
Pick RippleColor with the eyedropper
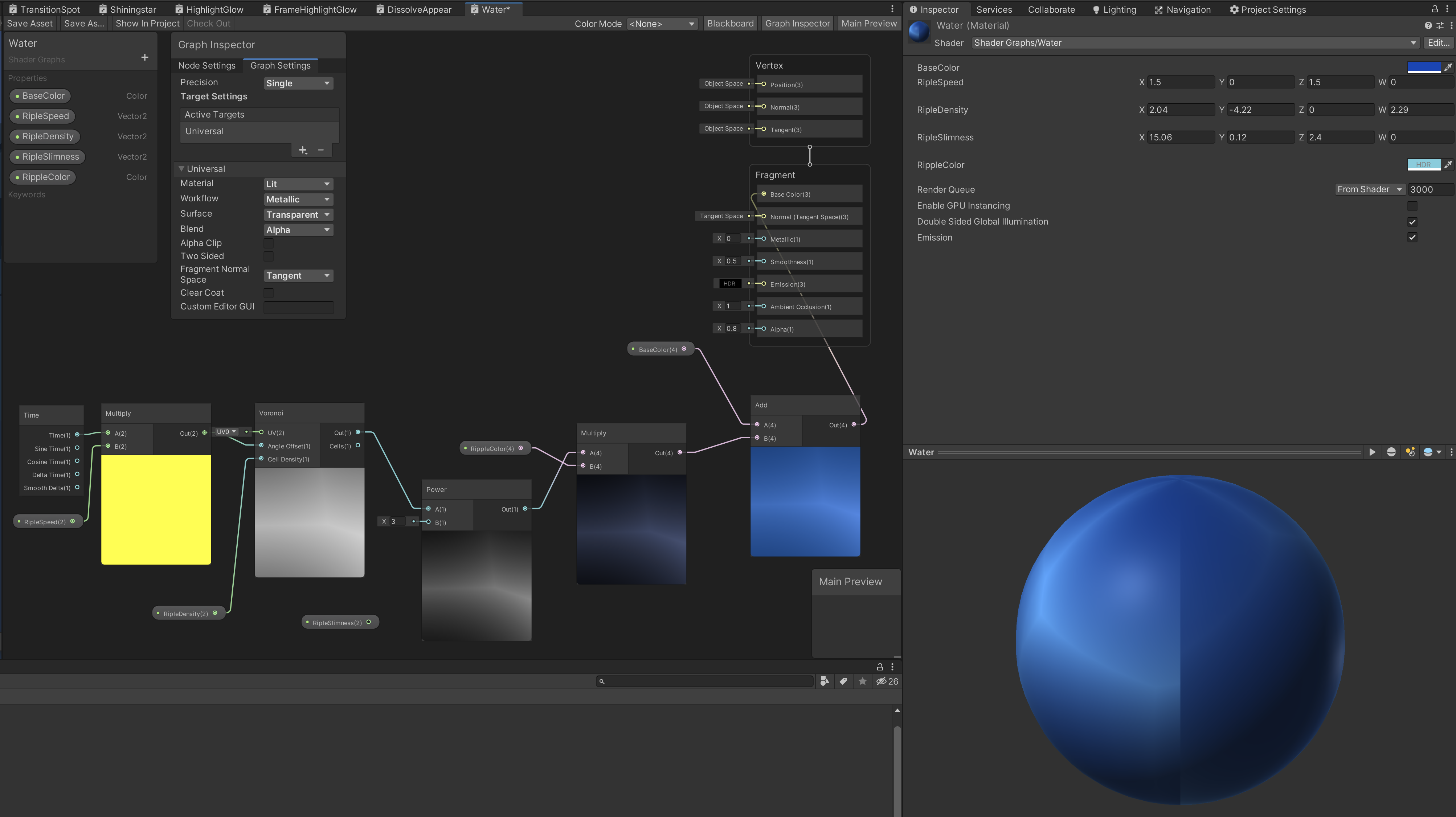point(1448,164)
